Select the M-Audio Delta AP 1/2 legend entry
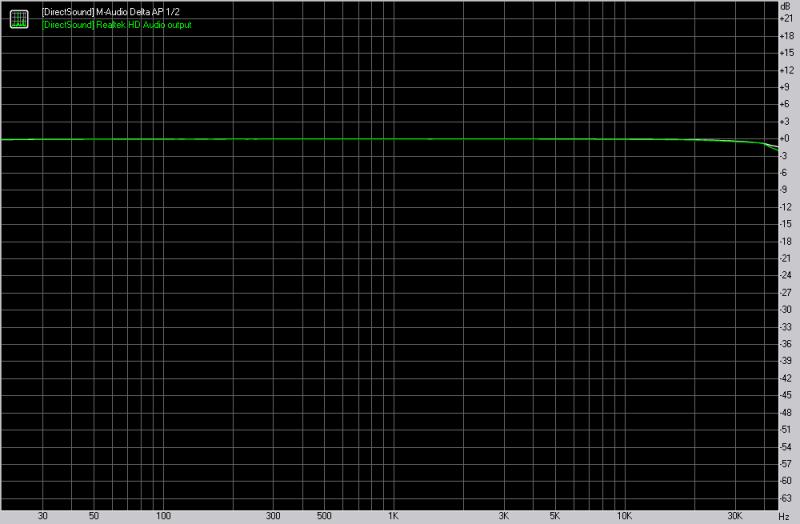800x524 pixels. [111, 10]
